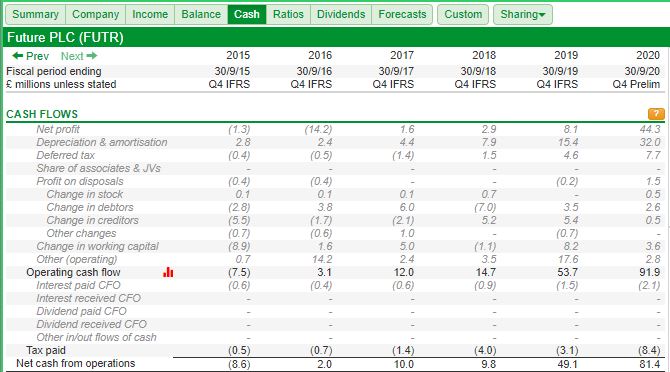Click the 2017 Operating cash flow value 12.0

tap(404, 272)
